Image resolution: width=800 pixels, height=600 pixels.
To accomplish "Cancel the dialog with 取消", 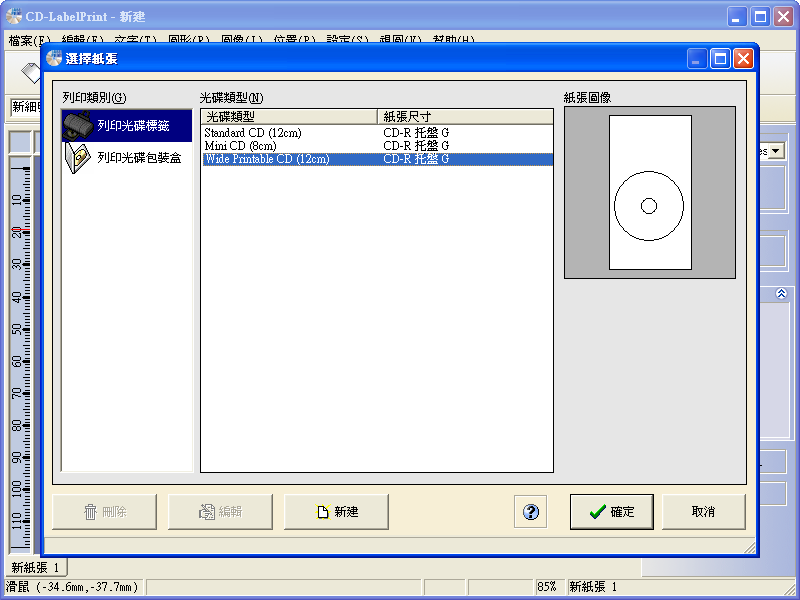I will (x=703, y=512).
